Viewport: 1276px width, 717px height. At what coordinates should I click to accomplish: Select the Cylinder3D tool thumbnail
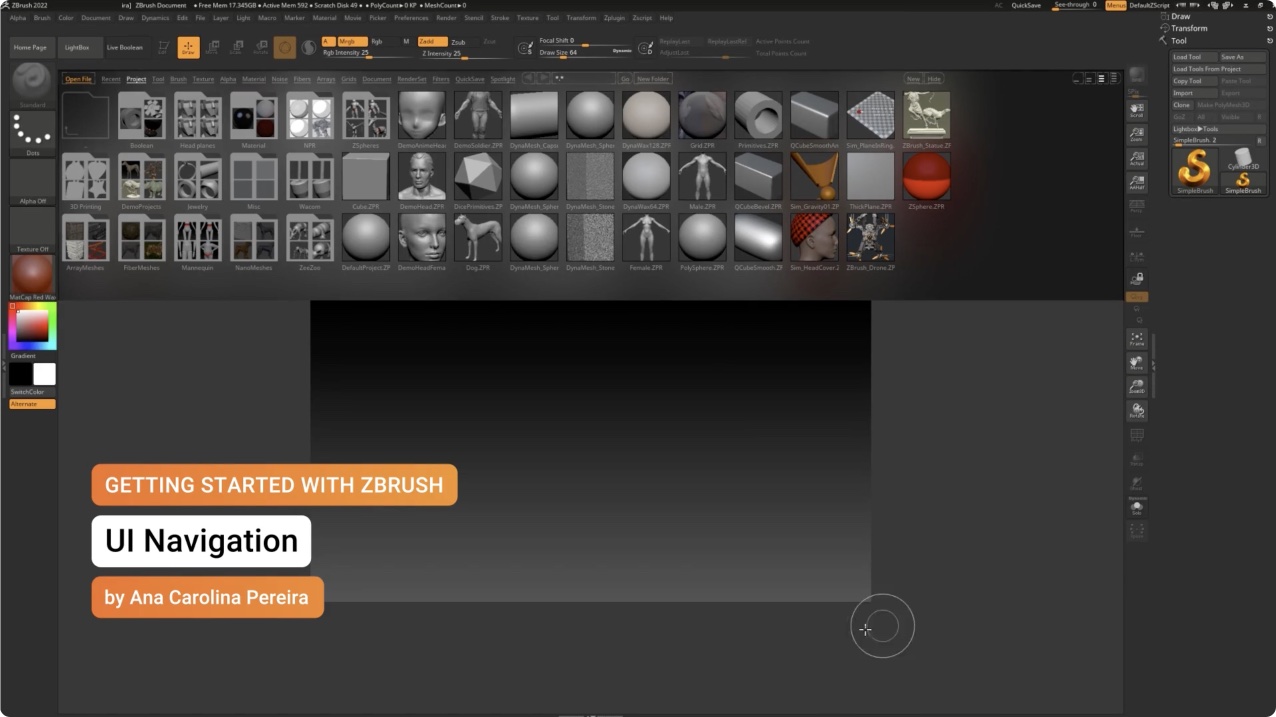click(1243, 158)
